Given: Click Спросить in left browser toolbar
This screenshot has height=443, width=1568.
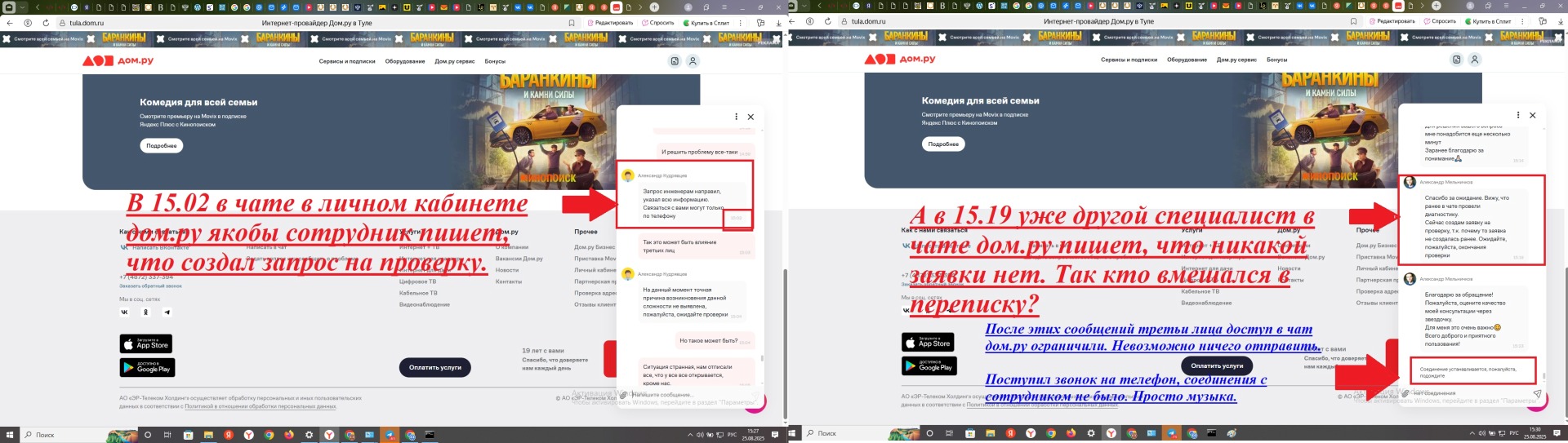Looking at the screenshot, I should click(x=658, y=23).
